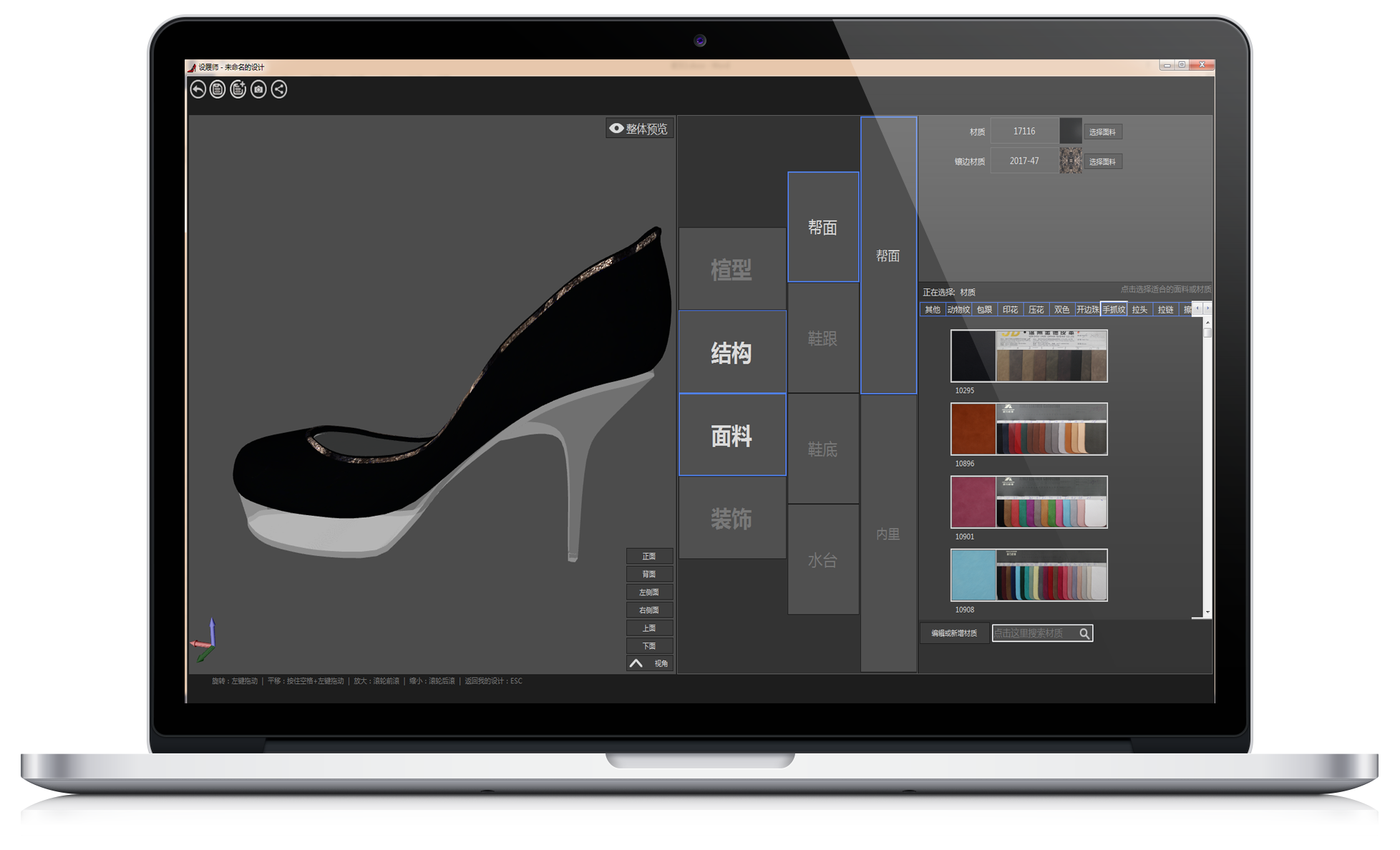Open the 开边珠 material tab
Screen dimensions: 1400x850
[1087, 310]
